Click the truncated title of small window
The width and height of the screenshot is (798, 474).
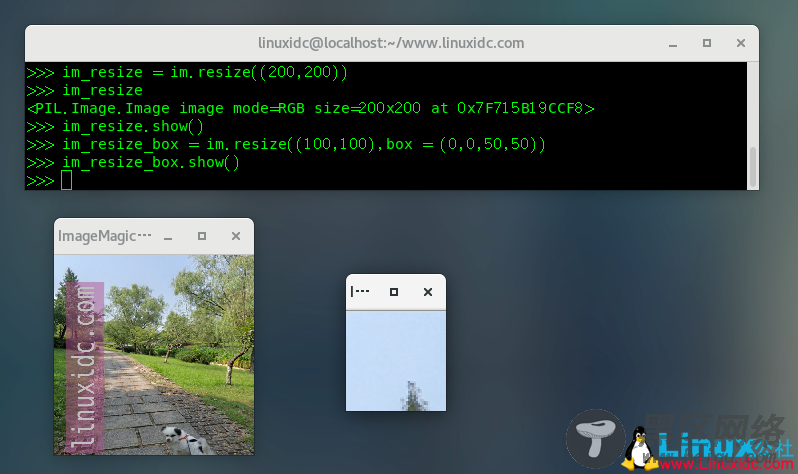[x=360, y=291]
